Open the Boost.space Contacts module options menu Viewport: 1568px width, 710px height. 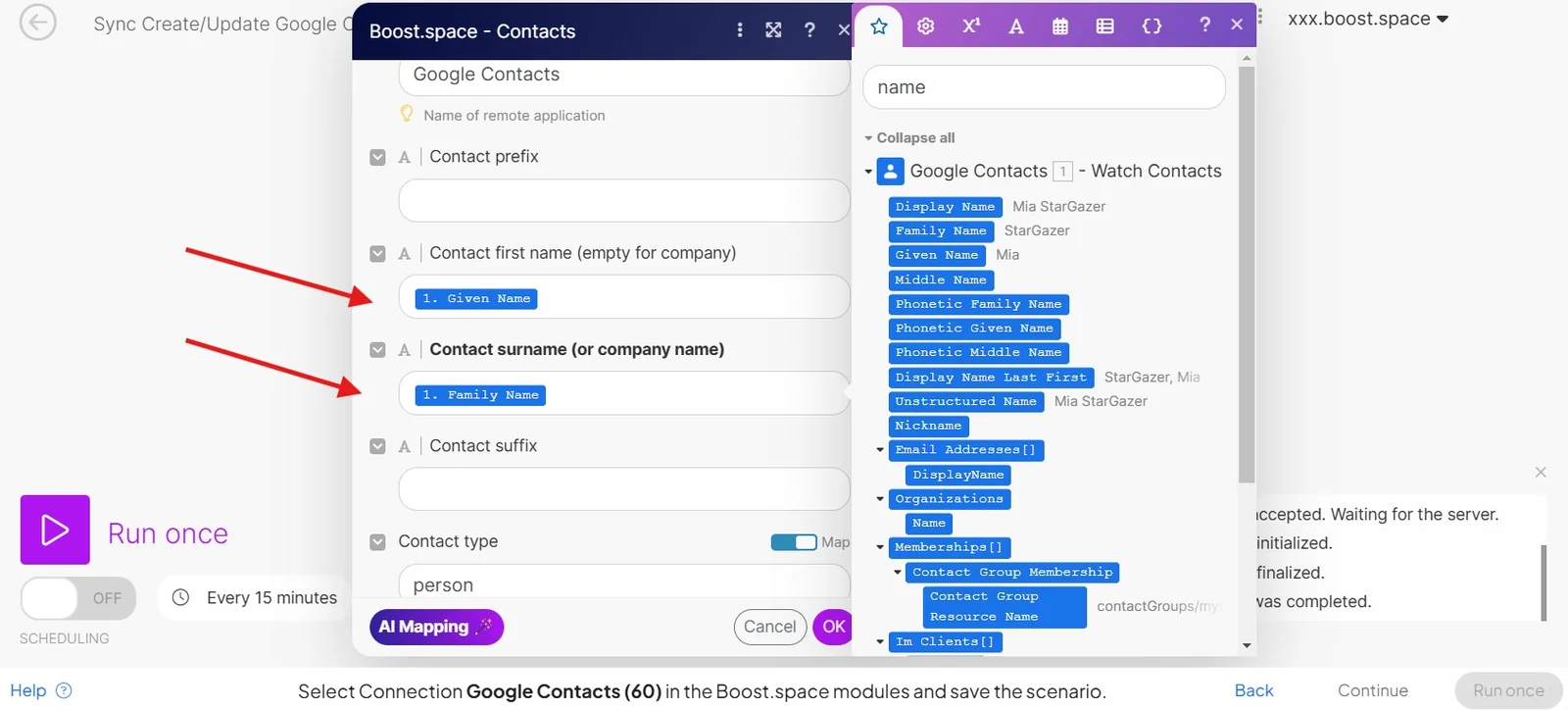coord(740,30)
